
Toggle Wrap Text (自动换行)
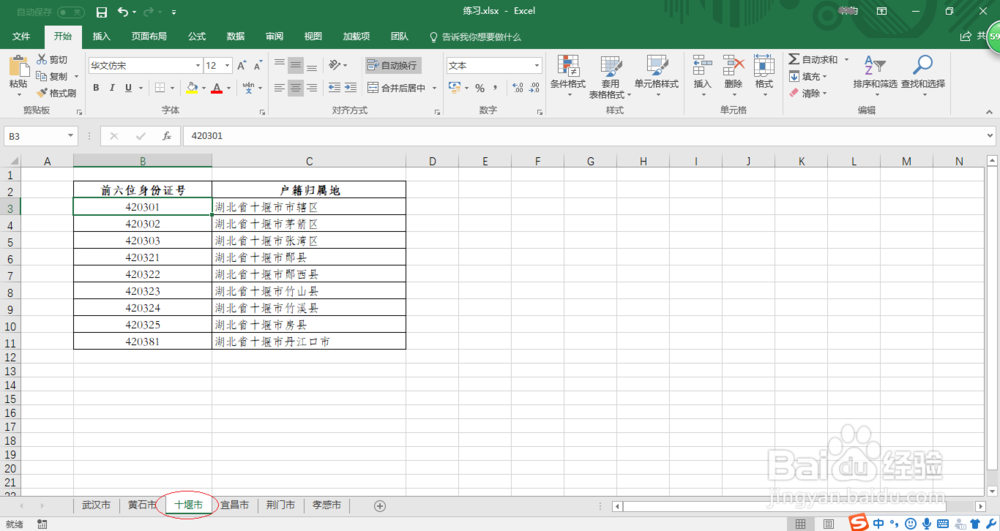[x=392, y=65]
